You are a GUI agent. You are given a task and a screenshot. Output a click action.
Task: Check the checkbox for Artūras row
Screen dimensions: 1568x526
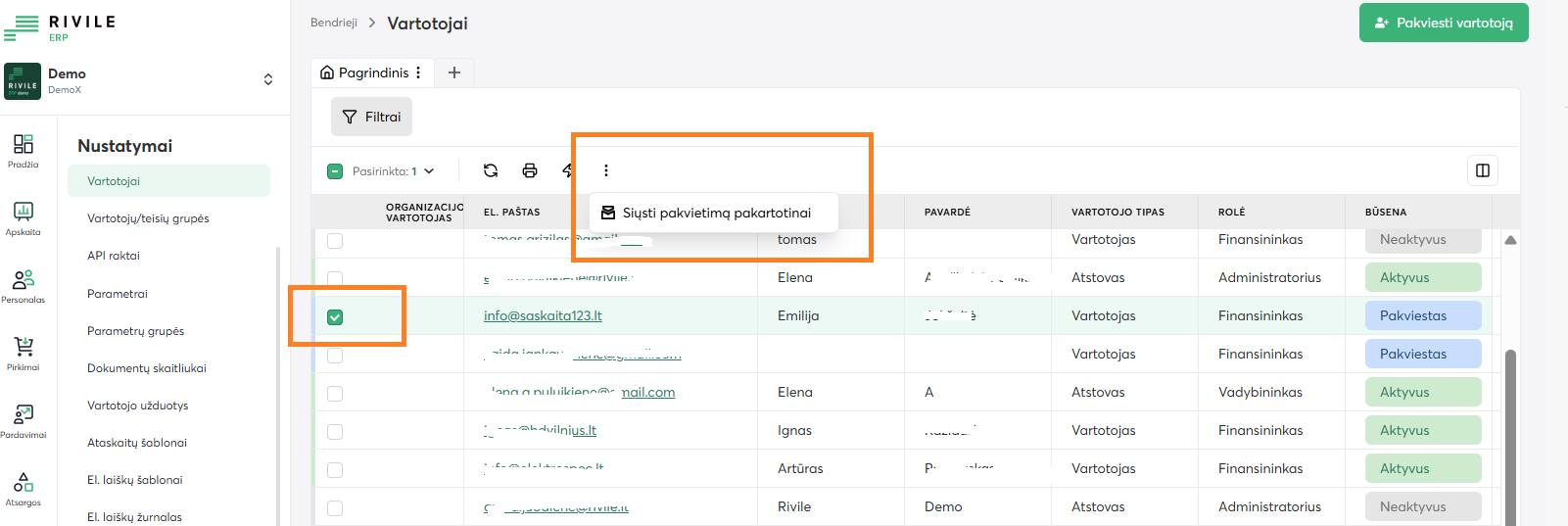coord(335,469)
